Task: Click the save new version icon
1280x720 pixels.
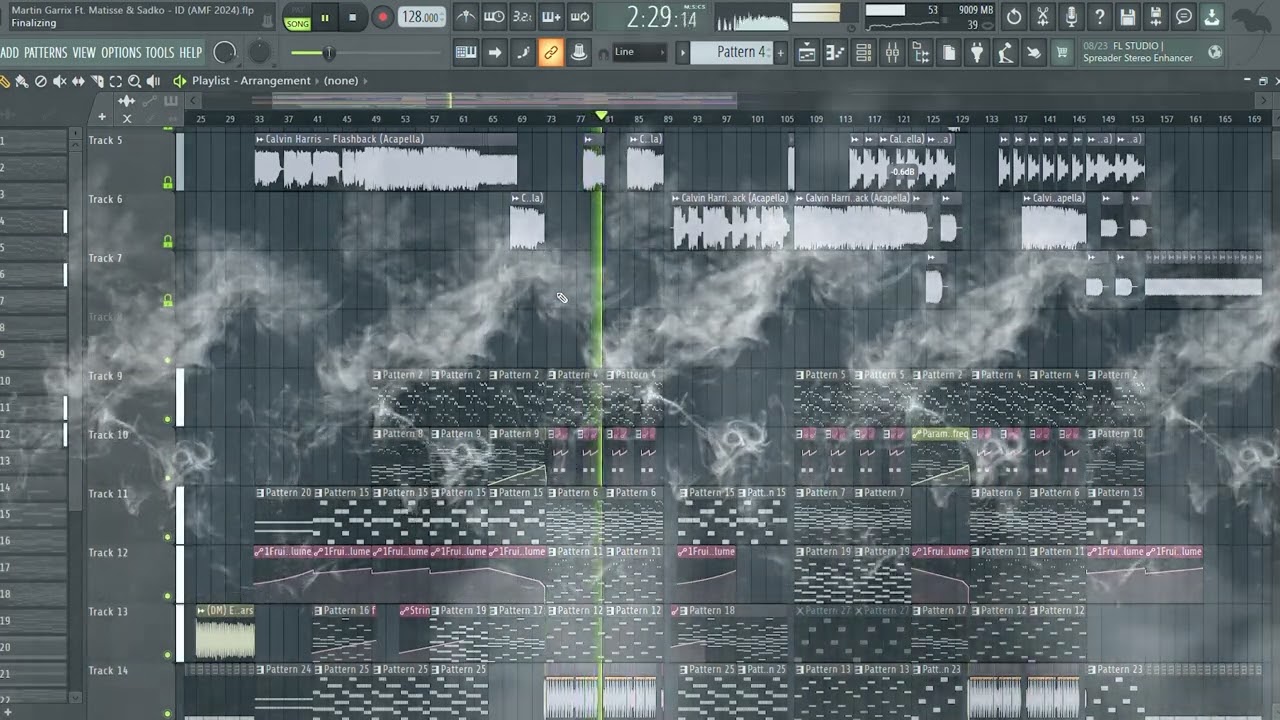Action: coord(1156,17)
